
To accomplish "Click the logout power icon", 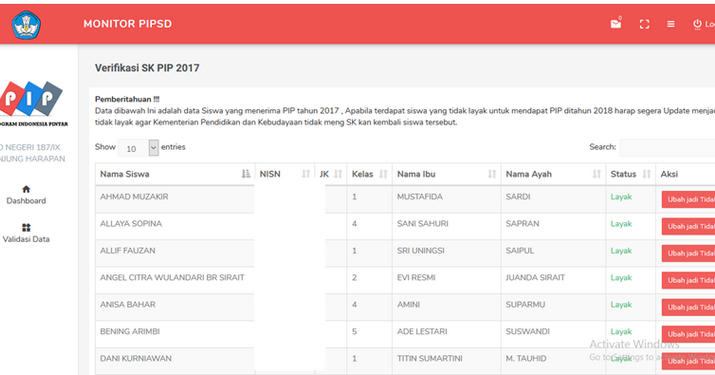I will point(697,24).
